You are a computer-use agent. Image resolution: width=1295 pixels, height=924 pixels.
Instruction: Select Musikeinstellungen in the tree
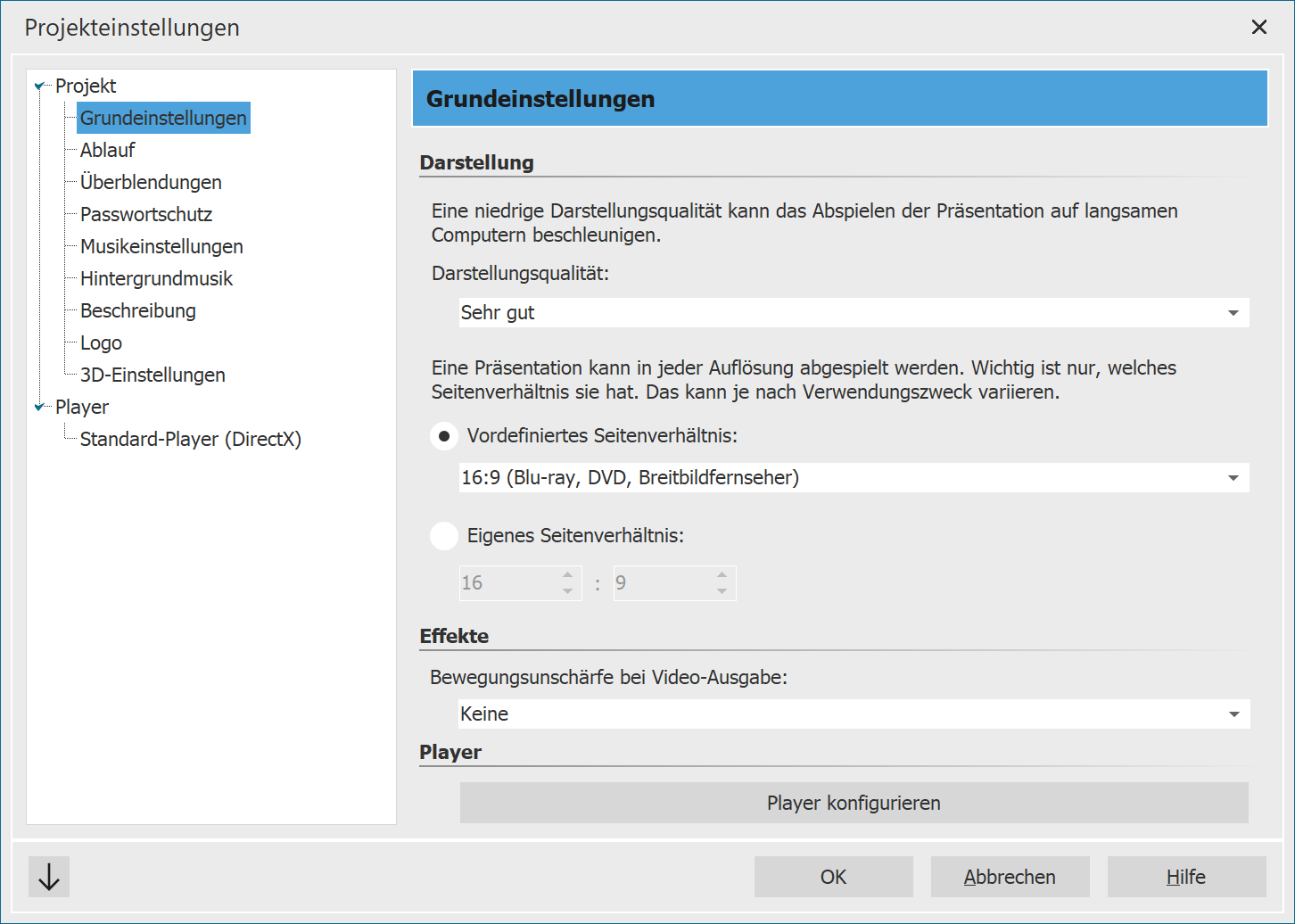161,247
